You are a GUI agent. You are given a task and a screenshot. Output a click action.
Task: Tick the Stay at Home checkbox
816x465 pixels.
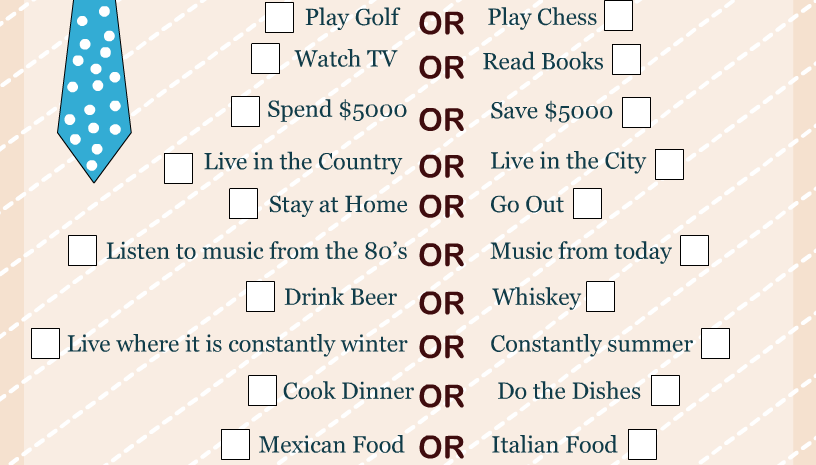click(244, 203)
